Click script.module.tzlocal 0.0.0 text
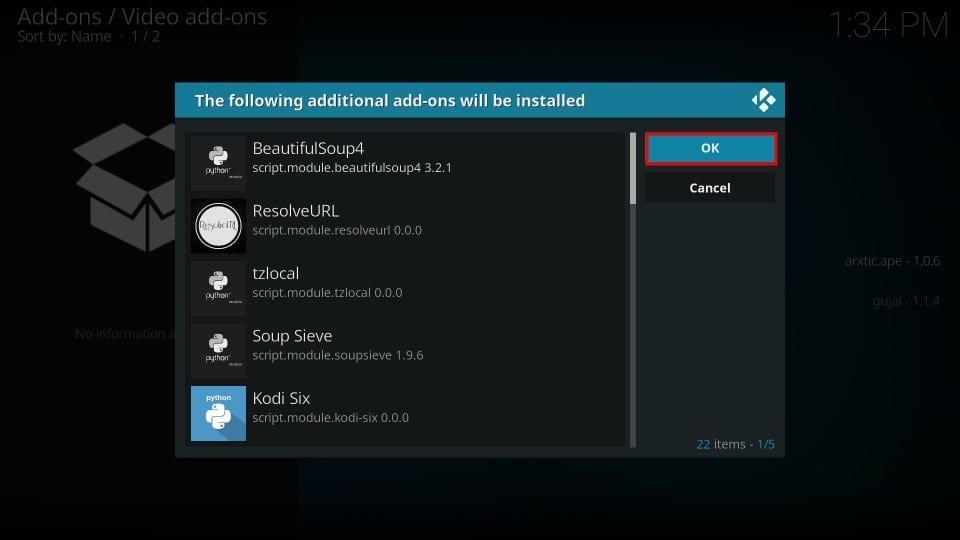The width and height of the screenshot is (960, 540). [x=327, y=293]
